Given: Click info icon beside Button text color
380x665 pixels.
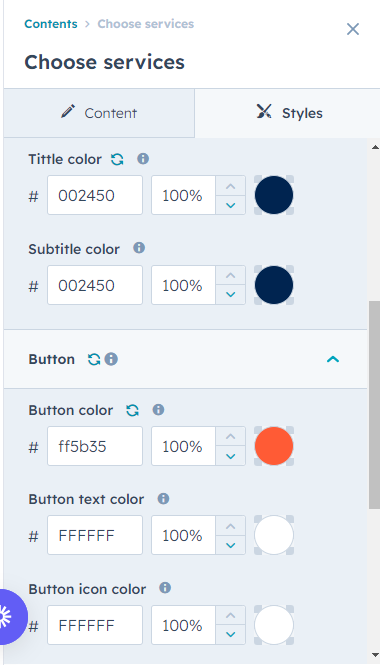Looking at the screenshot, I should tap(163, 499).
